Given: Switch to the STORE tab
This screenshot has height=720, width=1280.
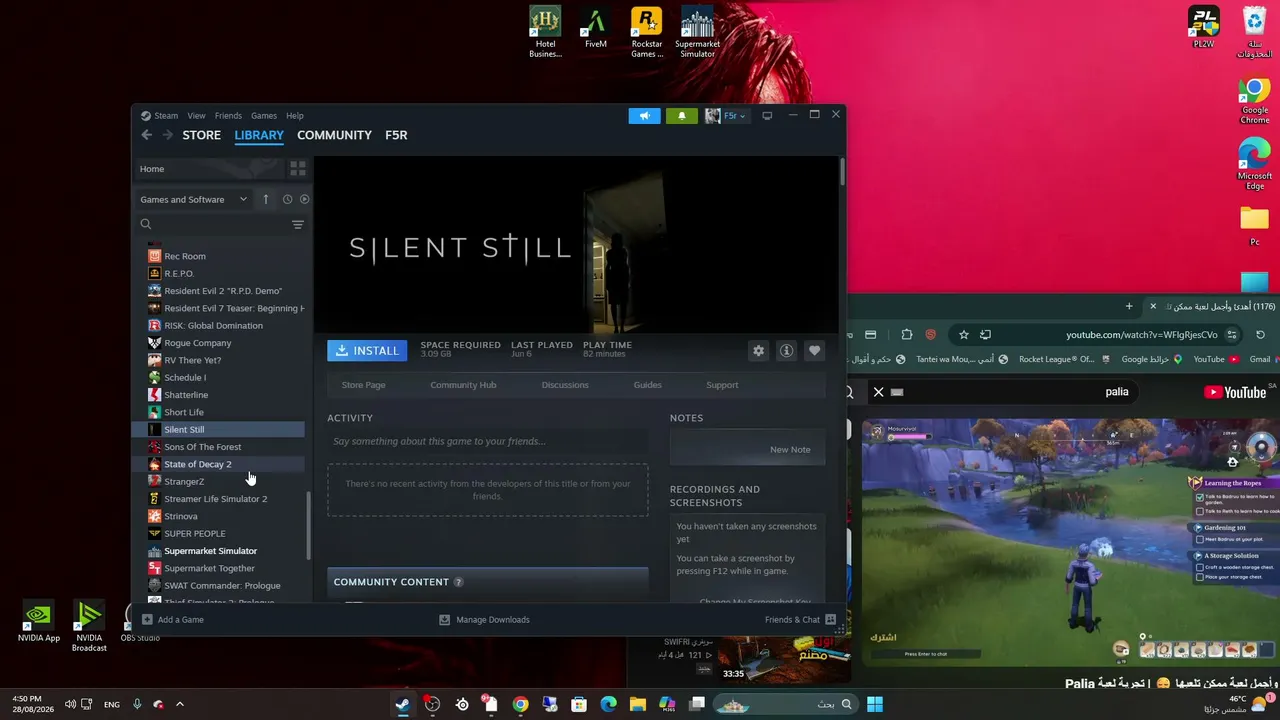Looking at the screenshot, I should (201, 135).
